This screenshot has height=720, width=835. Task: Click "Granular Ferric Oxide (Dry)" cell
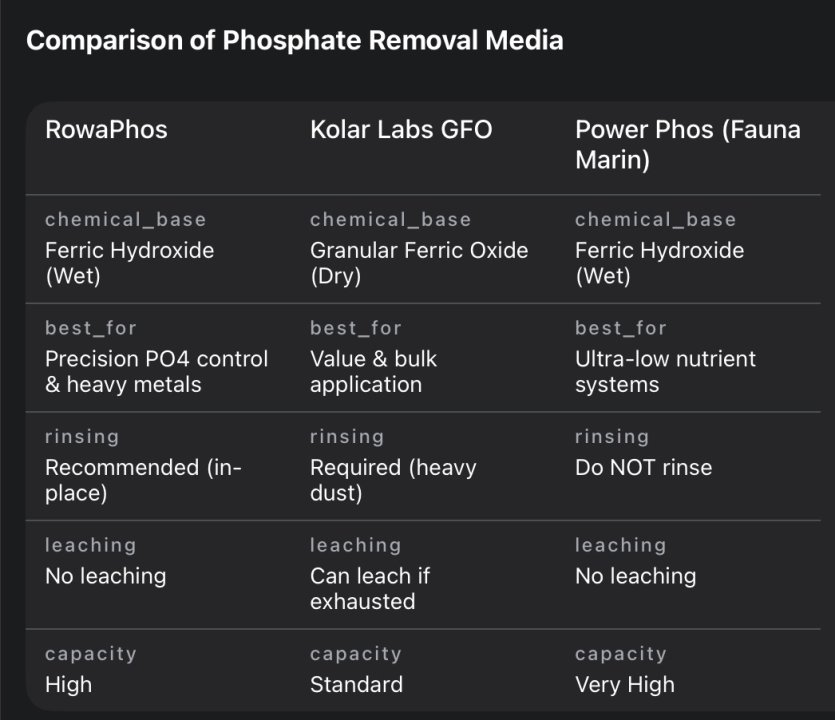click(418, 263)
